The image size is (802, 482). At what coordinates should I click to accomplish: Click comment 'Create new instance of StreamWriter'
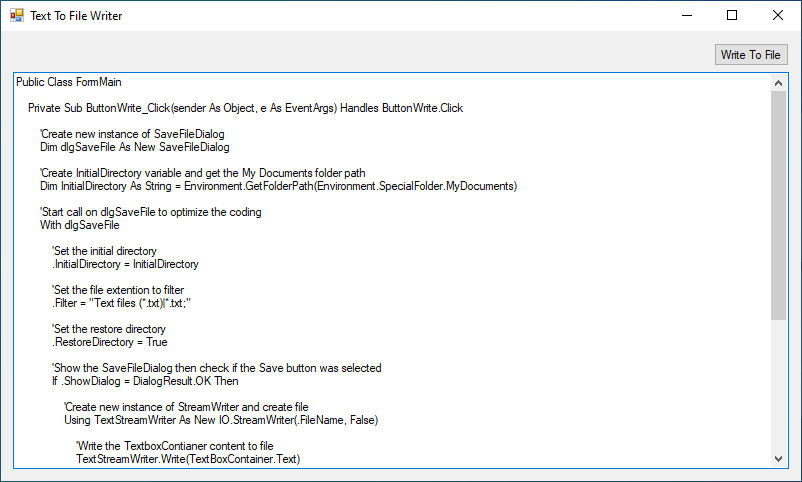point(186,407)
